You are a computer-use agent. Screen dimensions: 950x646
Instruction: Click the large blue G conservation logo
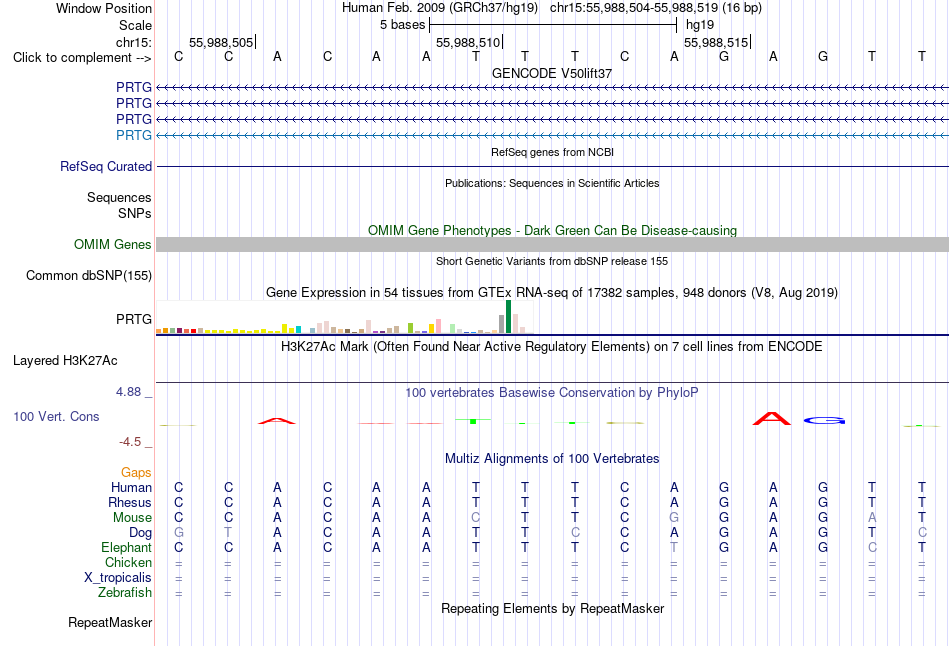point(824,420)
